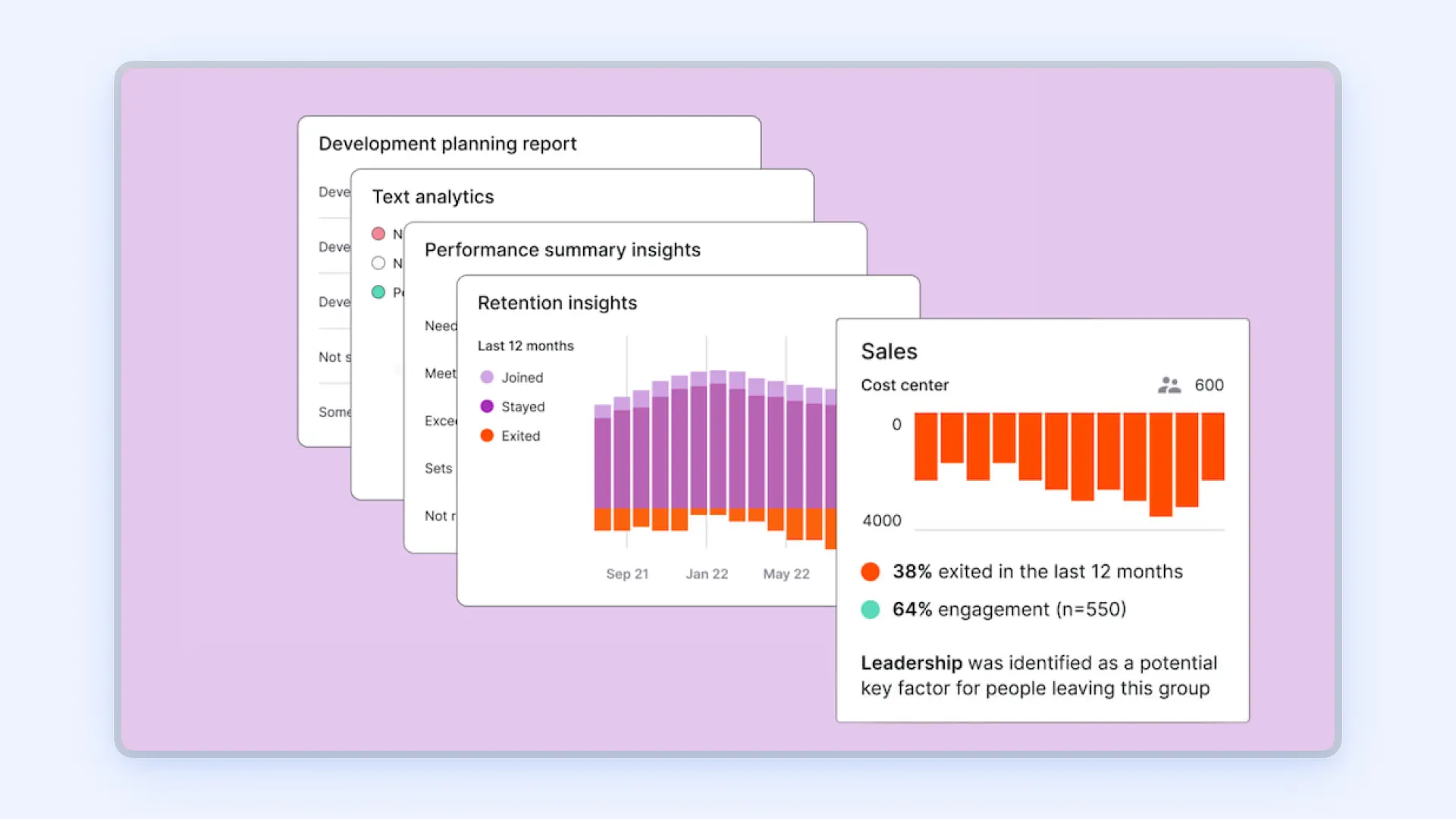
Task: Select the Stayed legend dot
Action: (x=486, y=406)
